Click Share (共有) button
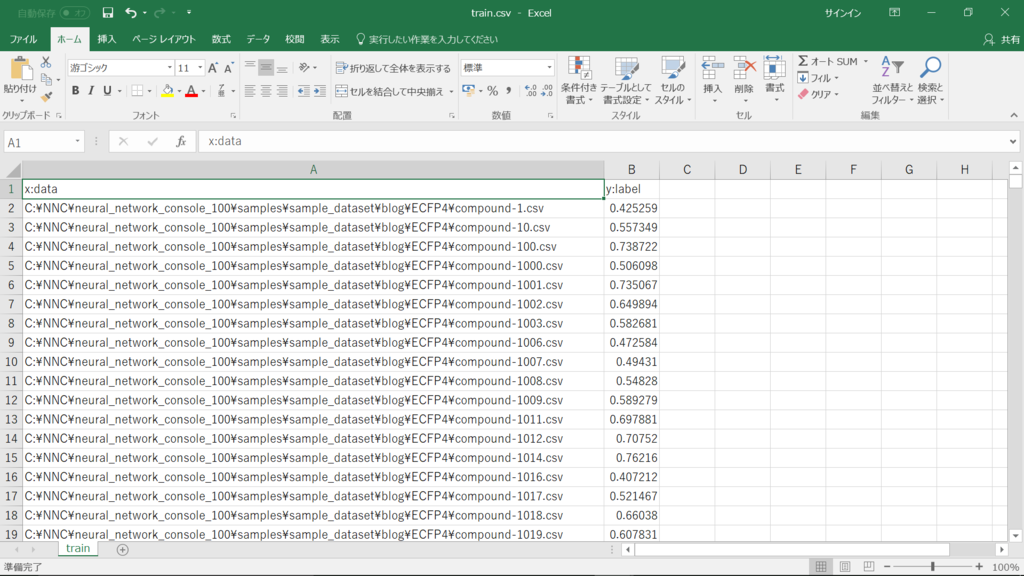 coord(1002,40)
